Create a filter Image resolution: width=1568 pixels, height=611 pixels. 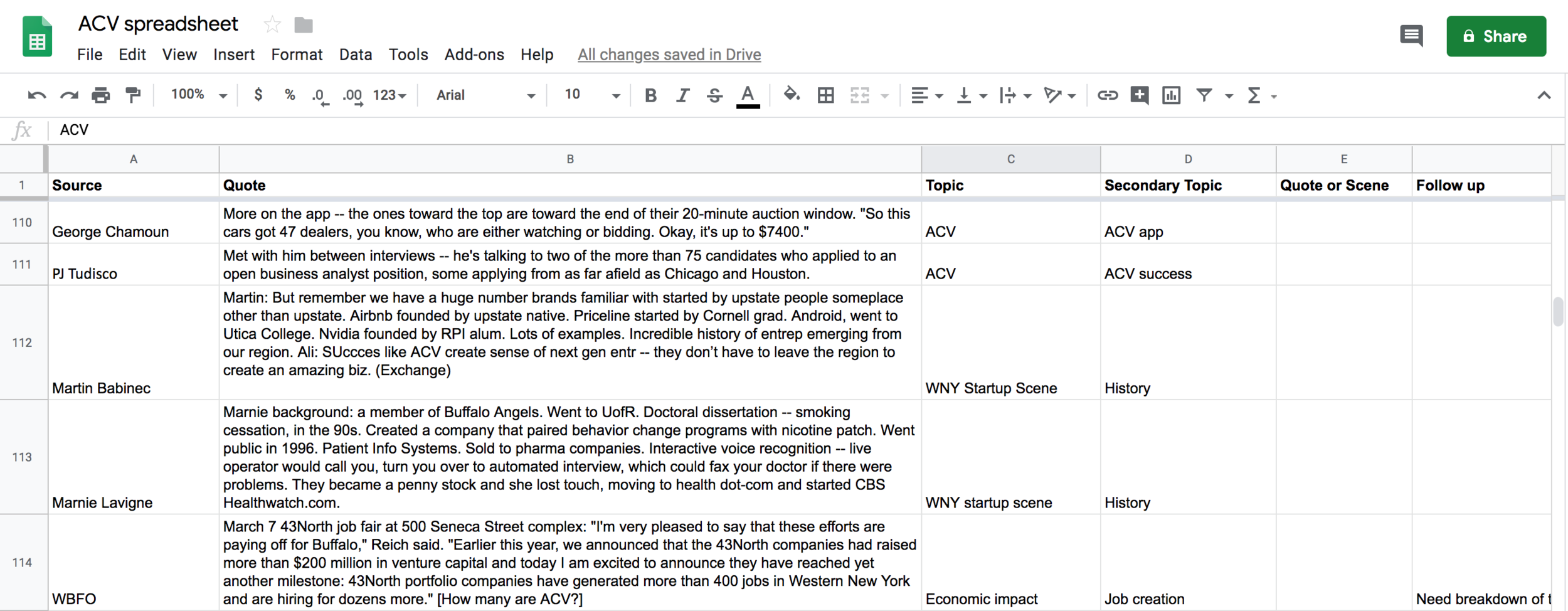tap(1204, 95)
